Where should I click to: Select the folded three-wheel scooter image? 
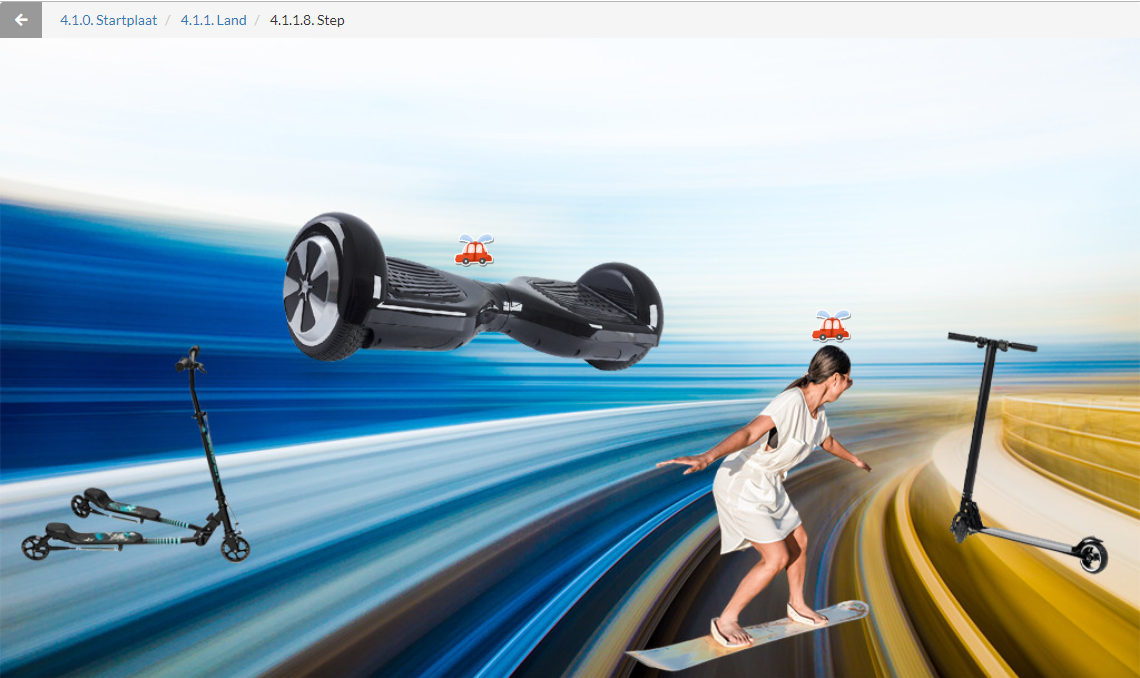click(x=135, y=455)
